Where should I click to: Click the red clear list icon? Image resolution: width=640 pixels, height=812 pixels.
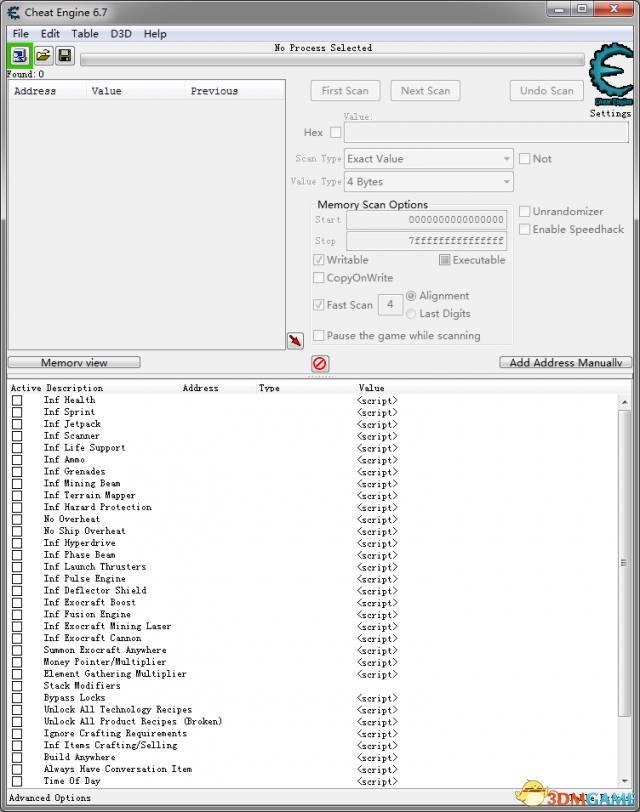point(320,364)
